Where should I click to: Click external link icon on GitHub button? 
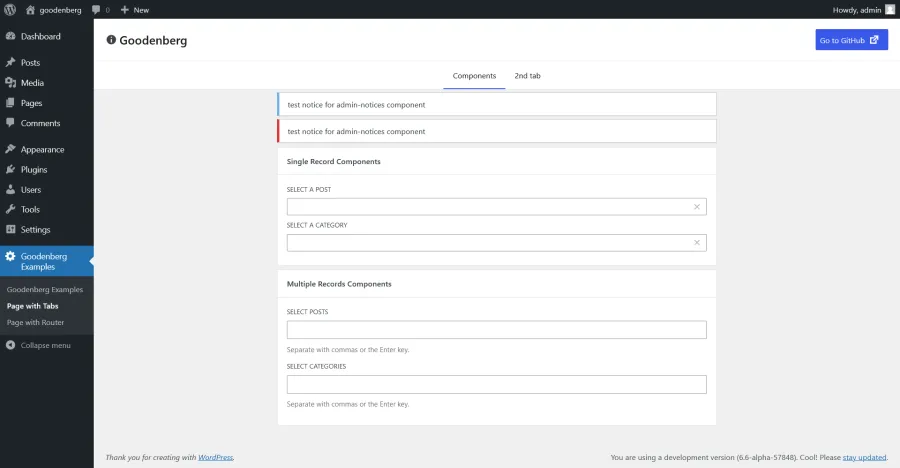874,40
